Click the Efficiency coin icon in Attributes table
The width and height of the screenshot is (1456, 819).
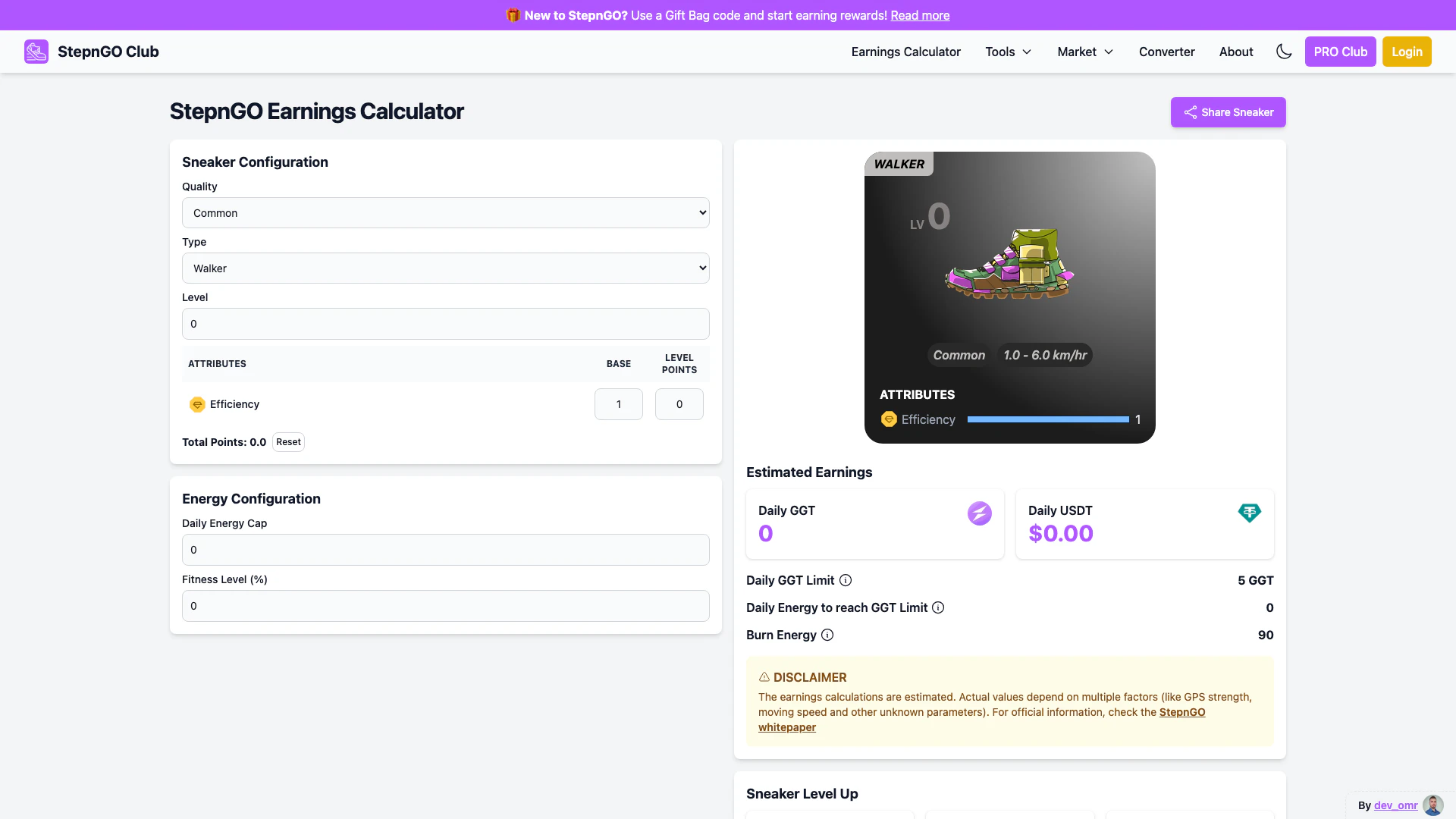[197, 404]
